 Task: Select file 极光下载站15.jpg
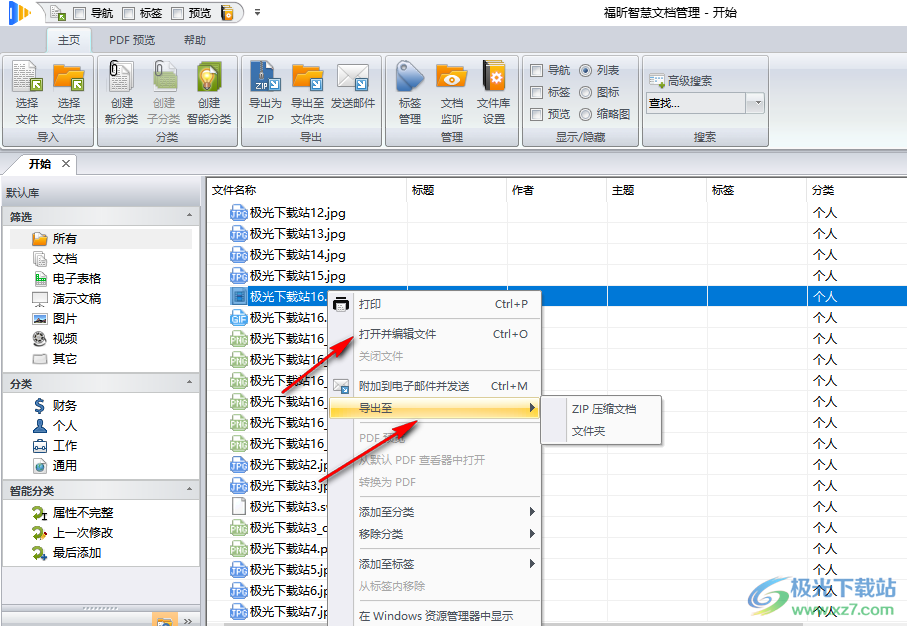[288, 276]
